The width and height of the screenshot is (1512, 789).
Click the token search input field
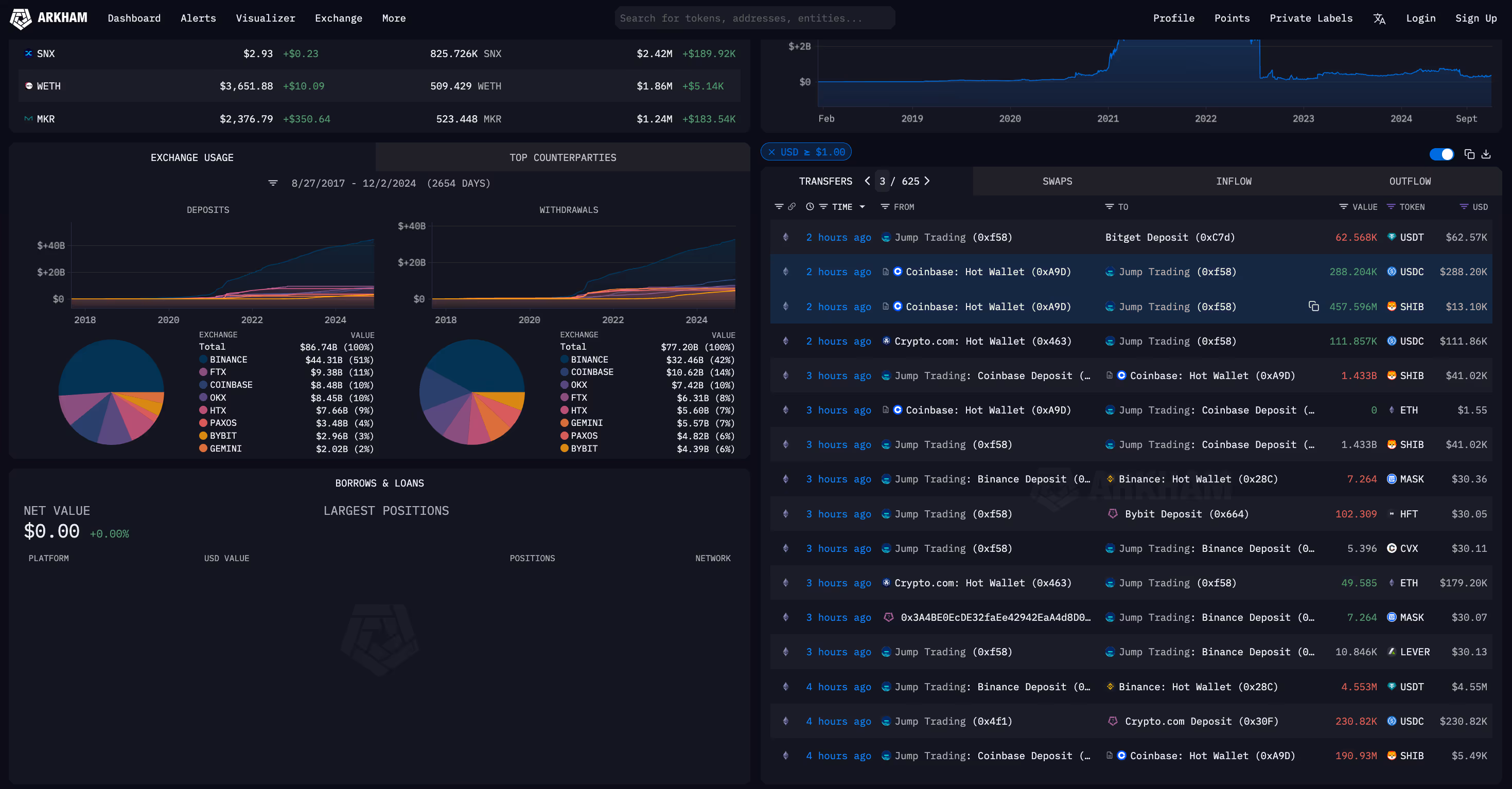[x=754, y=18]
